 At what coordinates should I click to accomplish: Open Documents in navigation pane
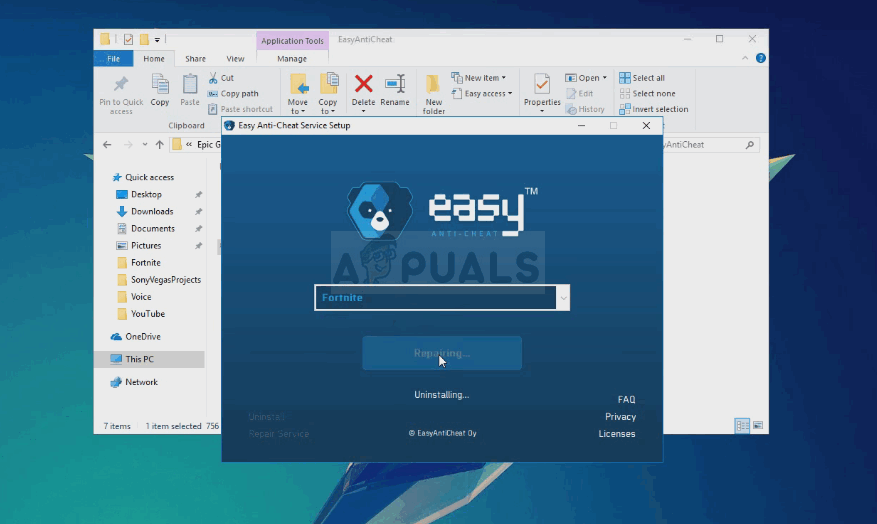click(146, 229)
